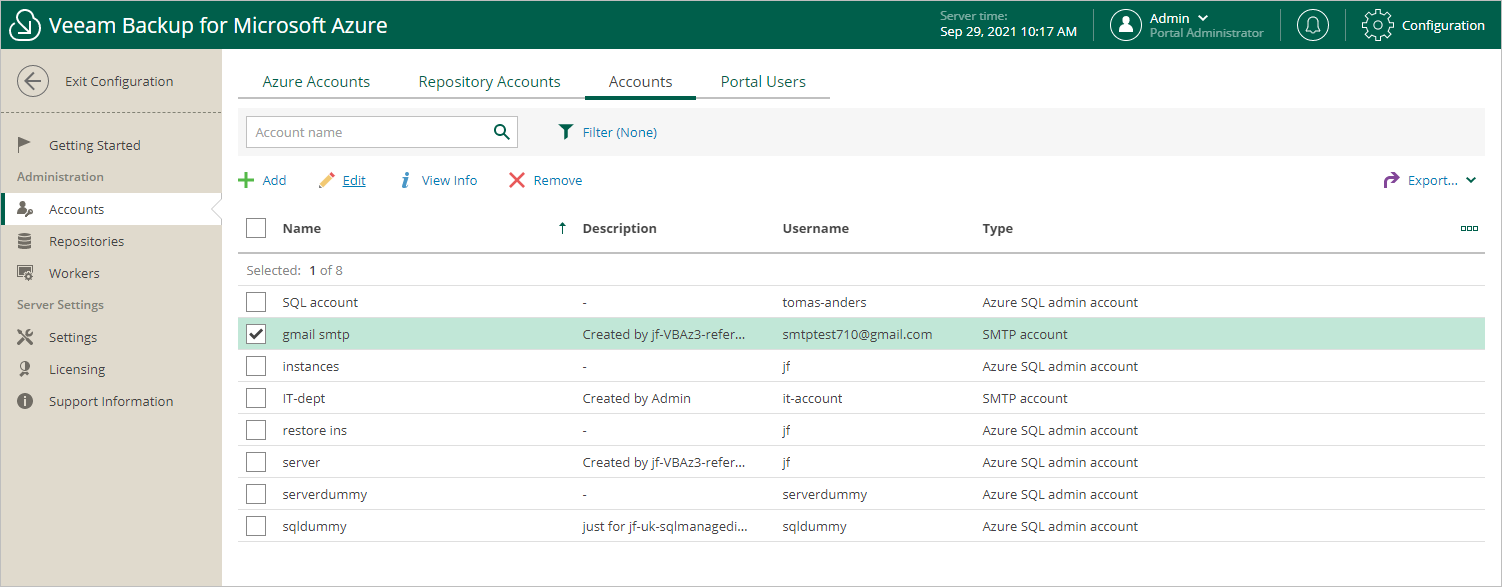Viewport: 1502px width, 587px height.
Task: Check the IT-dept row checkbox
Action: click(x=256, y=398)
